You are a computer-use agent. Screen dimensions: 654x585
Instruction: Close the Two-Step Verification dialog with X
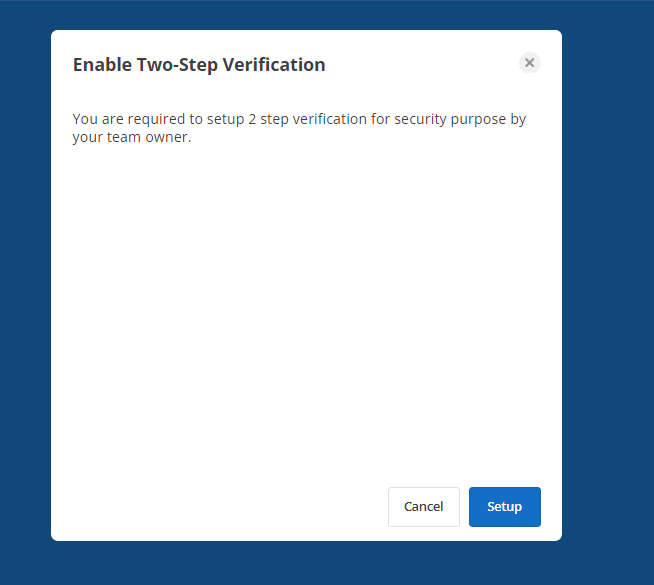click(x=529, y=63)
